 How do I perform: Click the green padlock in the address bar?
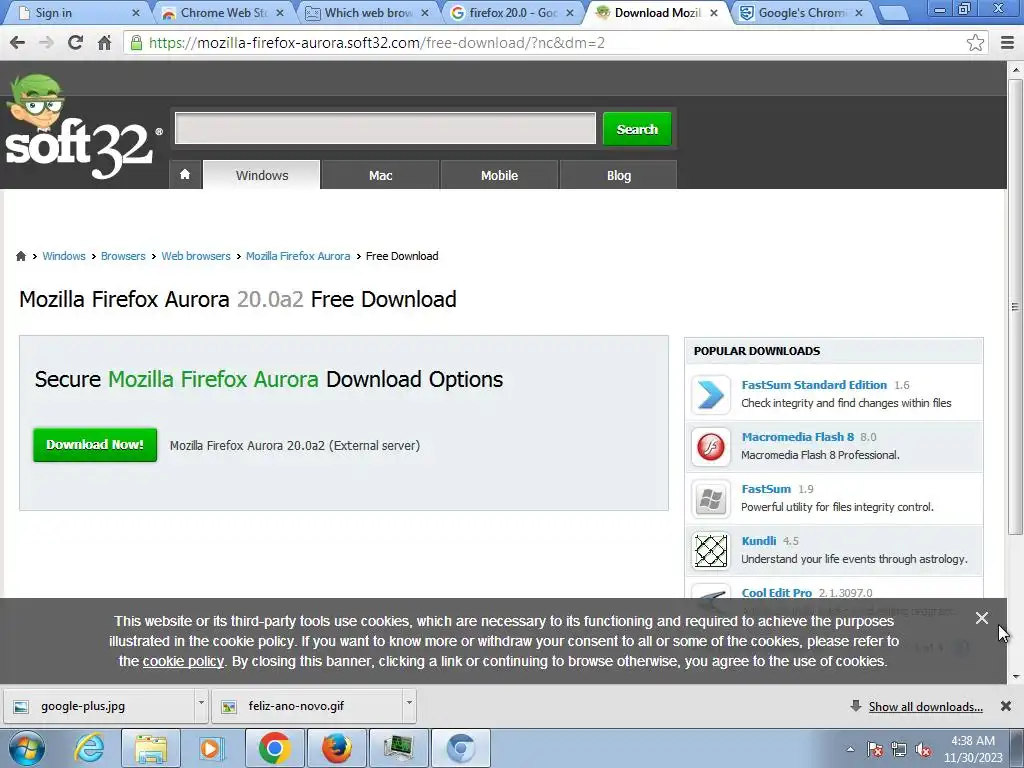point(136,43)
